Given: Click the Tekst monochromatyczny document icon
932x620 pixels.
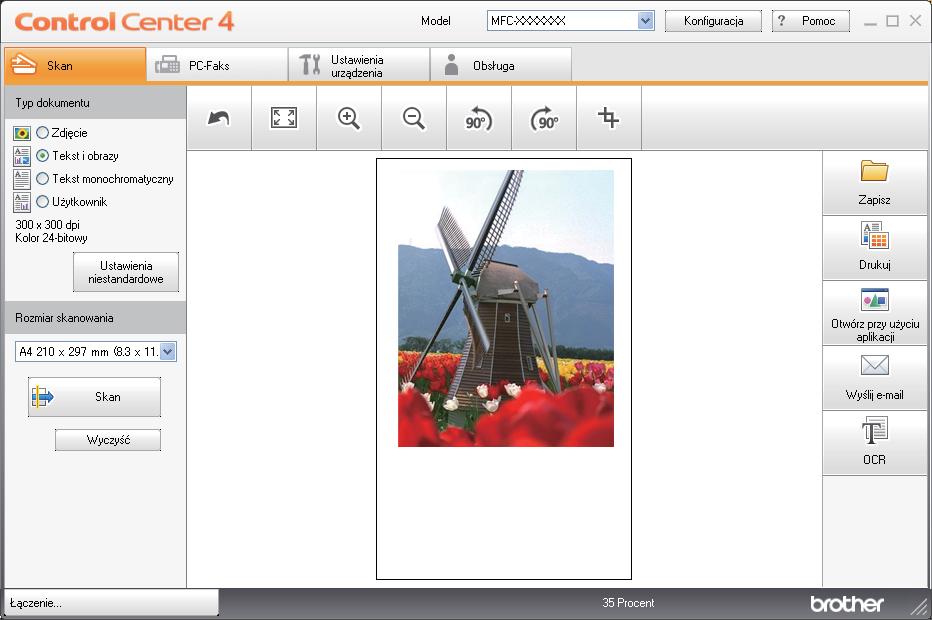Looking at the screenshot, I should click(x=22, y=179).
